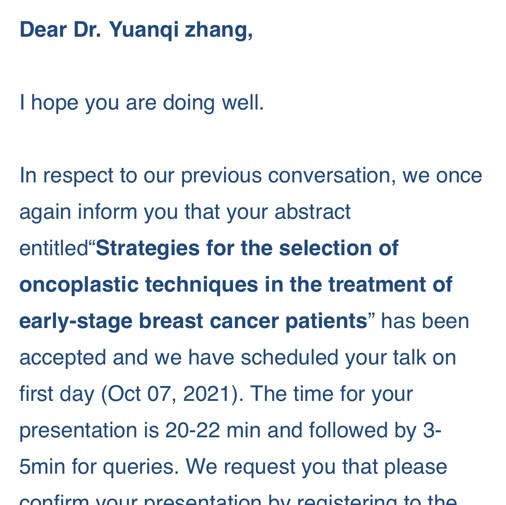The width and height of the screenshot is (506, 505).
Task: Click the date '(Oct 07, 2021)'
Action: 172,394
